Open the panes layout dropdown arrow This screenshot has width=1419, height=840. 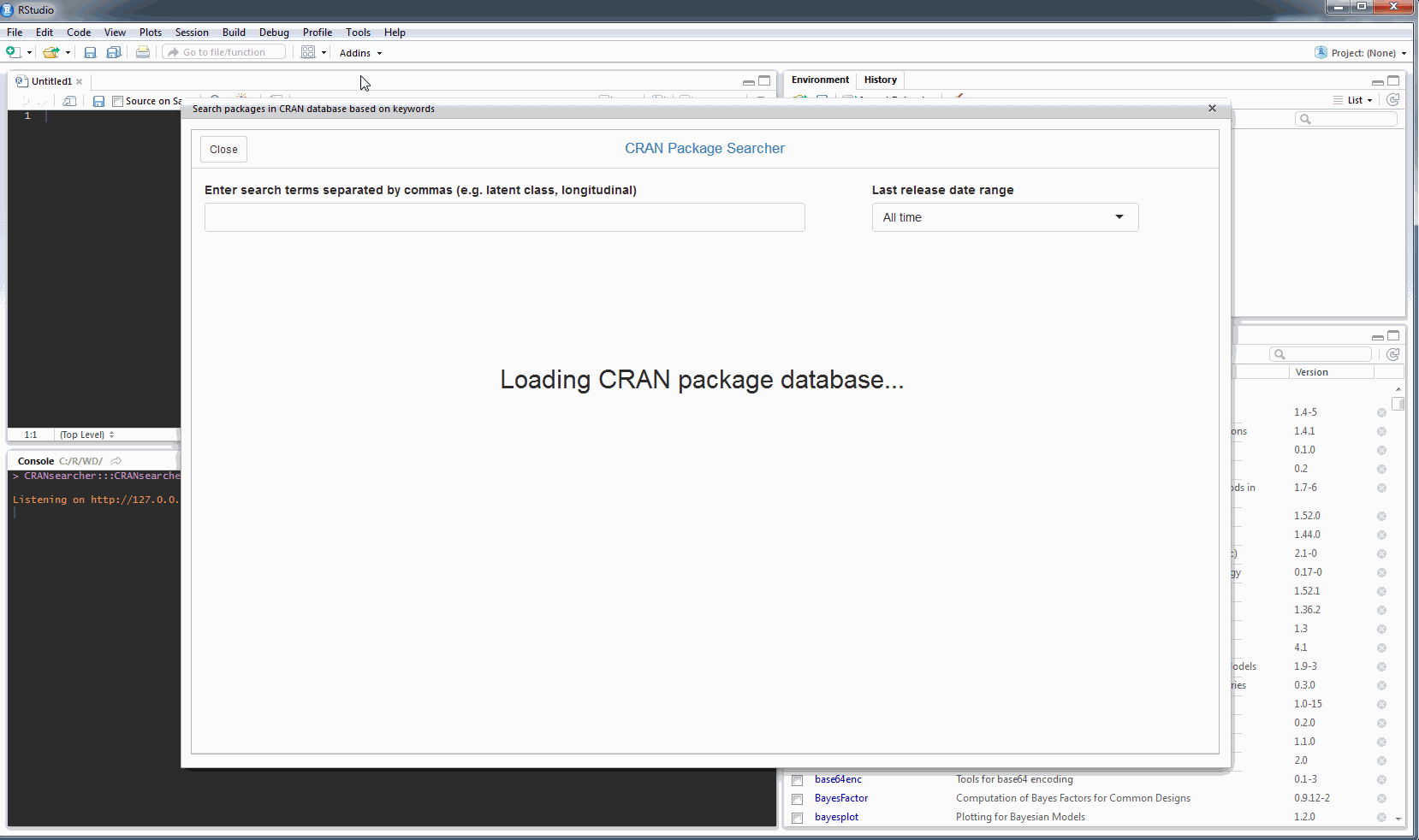[x=324, y=53]
